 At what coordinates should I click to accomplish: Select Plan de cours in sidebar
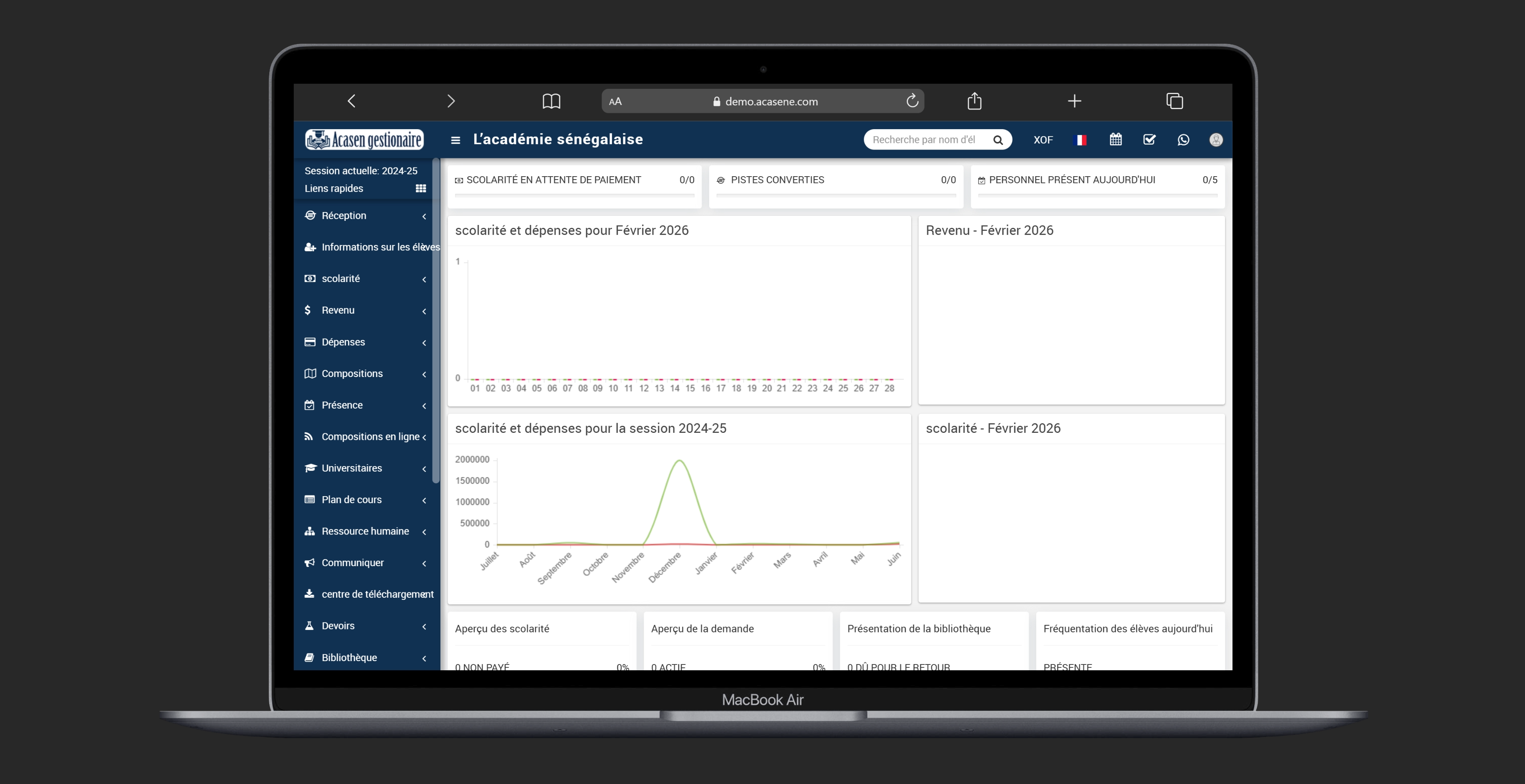click(x=351, y=499)
